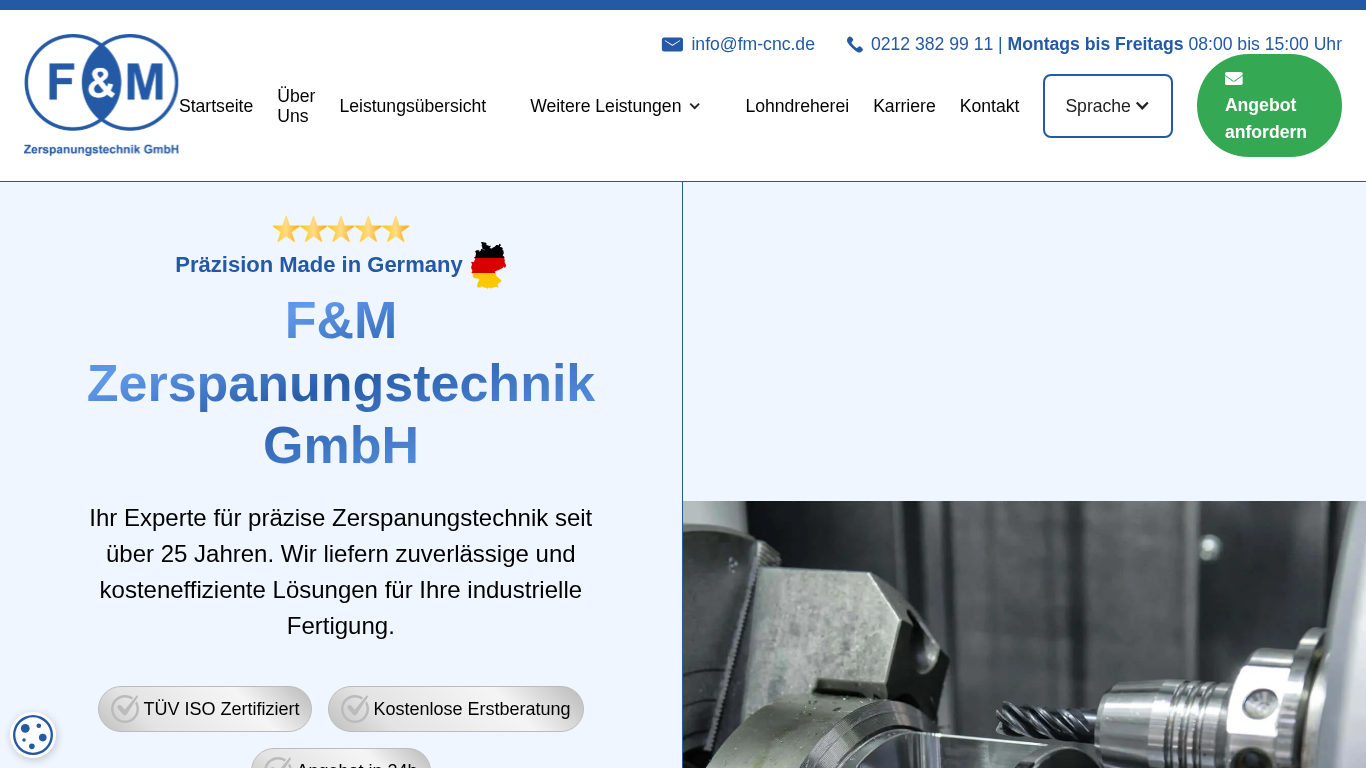Go to Startseite
The image size is (1366, 768).
pos(216,106)
